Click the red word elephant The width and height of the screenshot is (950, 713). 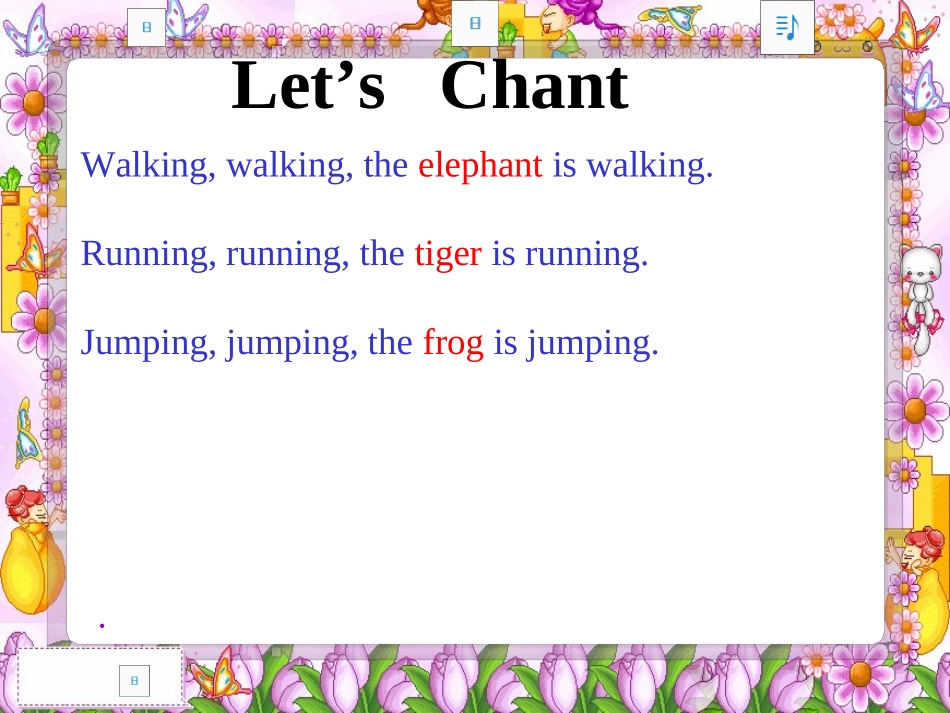point(480,165)
